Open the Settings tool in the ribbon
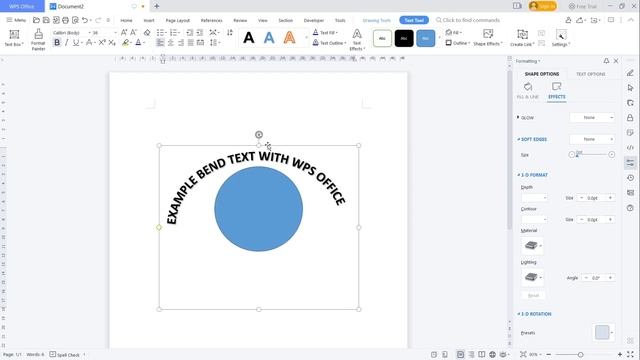Image resolution: width=640 pixels, height=360 pixels. pyautogui.click(x=561, y=38)
